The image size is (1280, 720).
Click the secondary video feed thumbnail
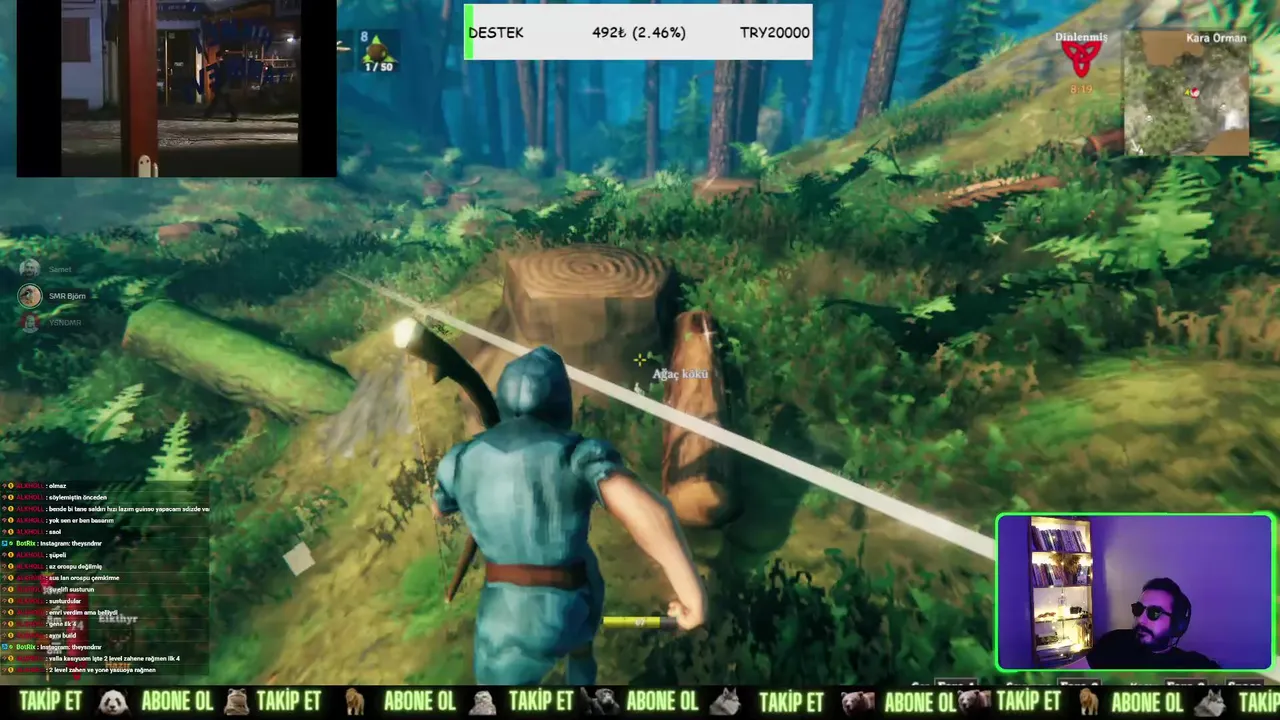point(176,88)
